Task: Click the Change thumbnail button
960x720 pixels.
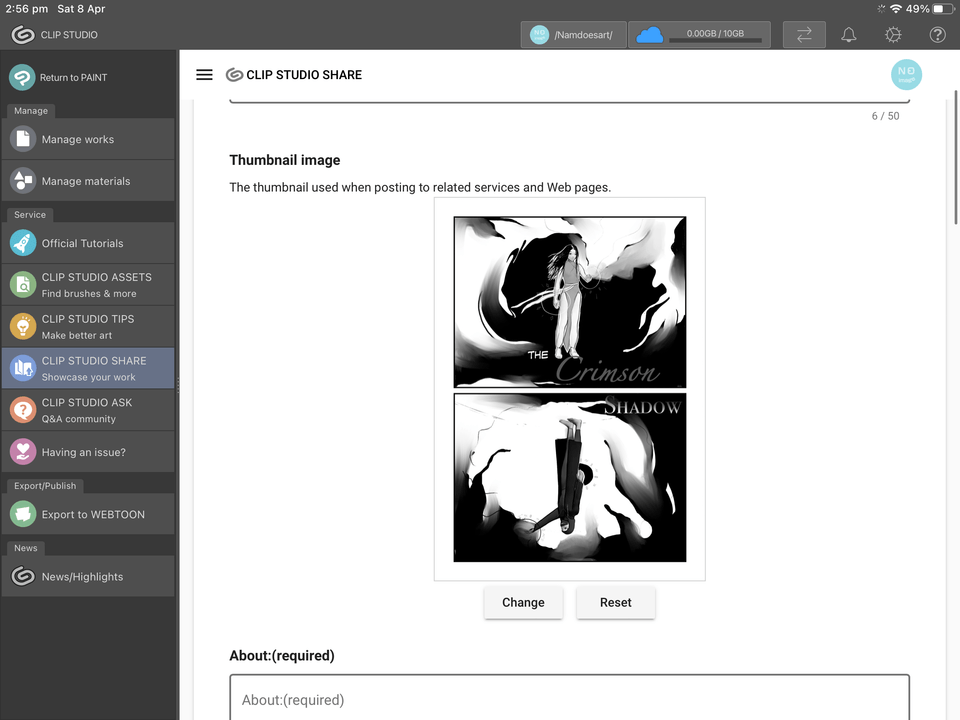Action: 523,602
